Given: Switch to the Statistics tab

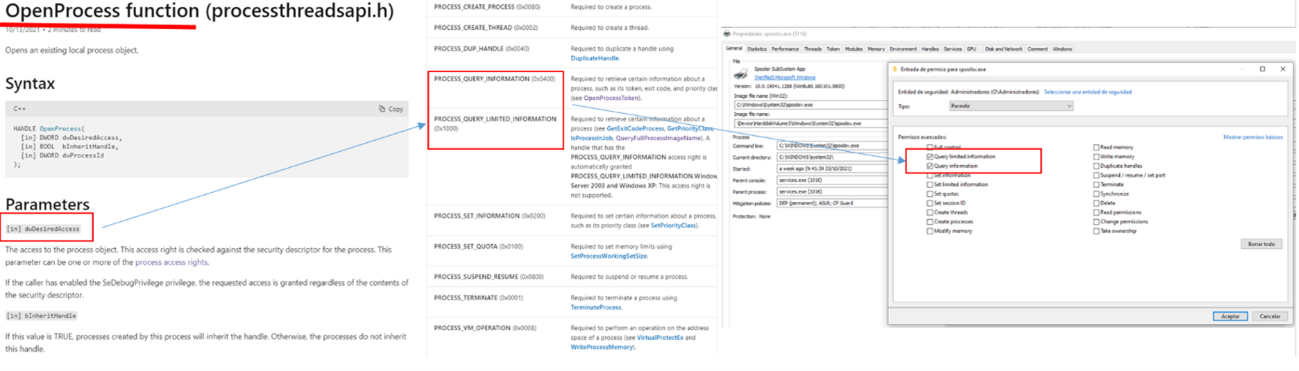Looking at the screenshot, I should pos(757,49).
